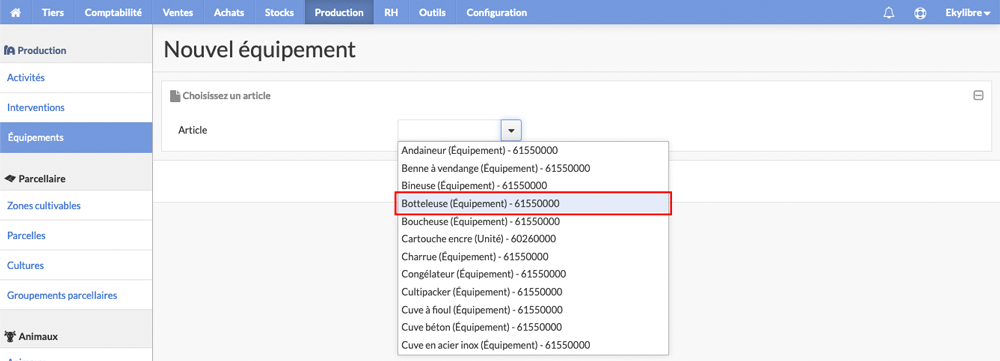
Task: Select Congélateur (Équipement) option
Action: tap(533, 274)
